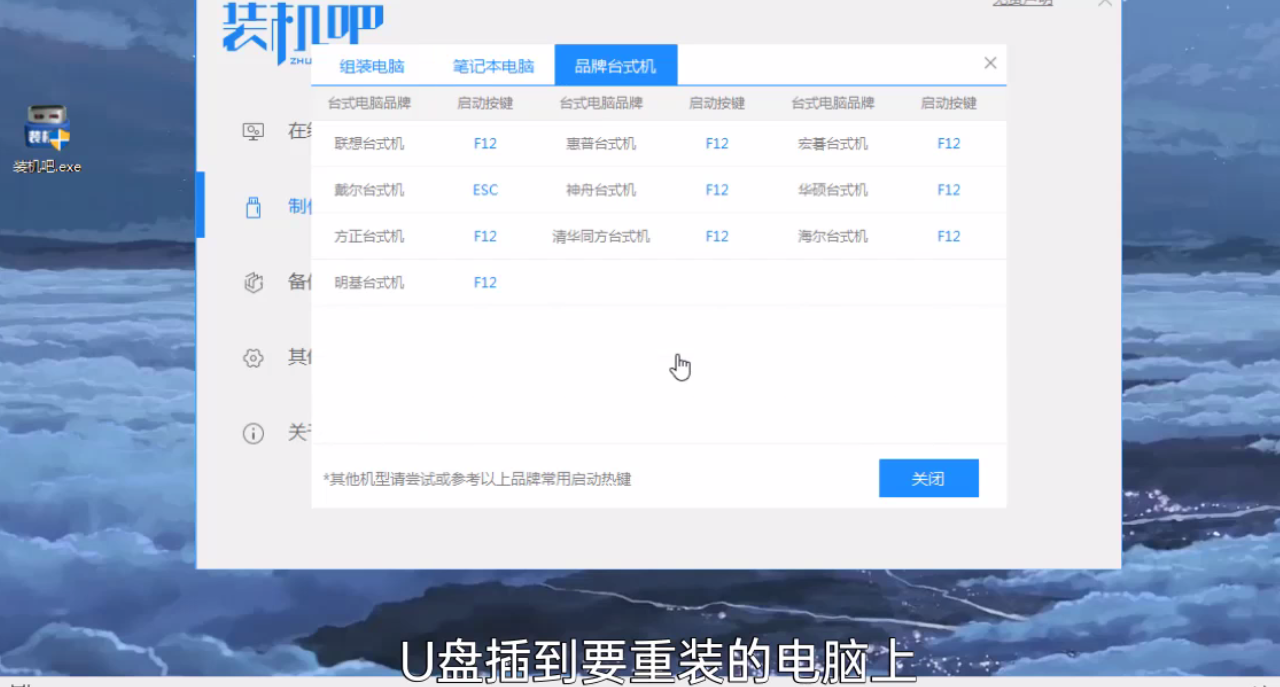
Task: Click the 清华同方台式机 cell
Action: (x=601, y=236)
